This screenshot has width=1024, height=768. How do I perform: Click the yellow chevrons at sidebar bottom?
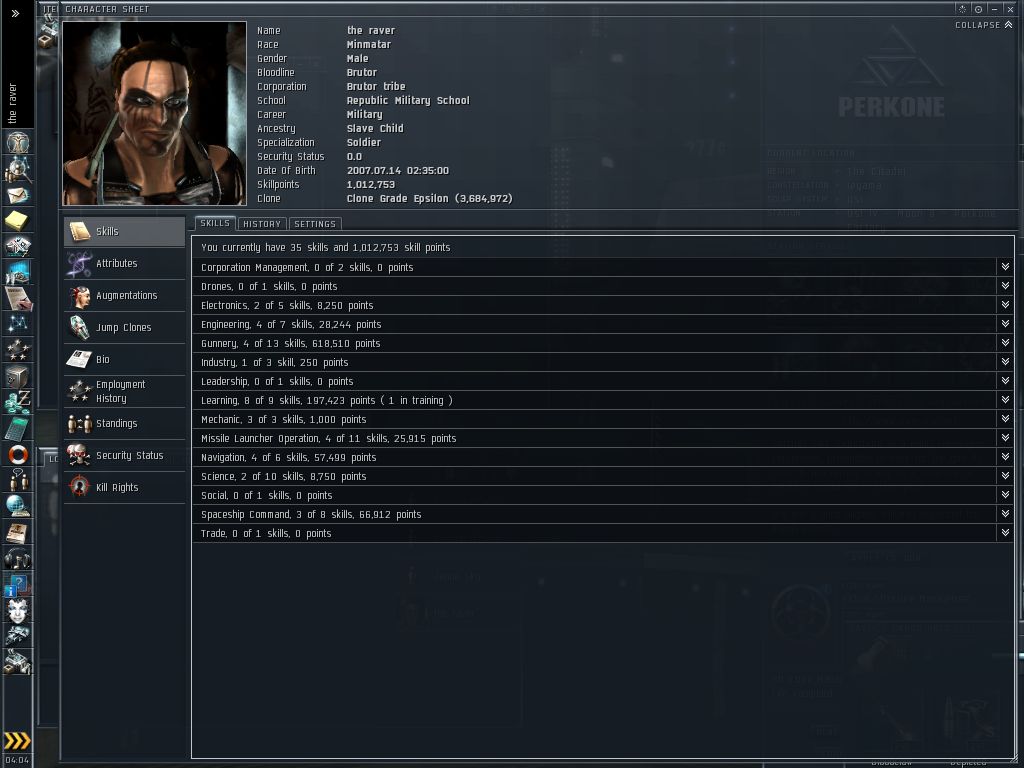tap(17, 740)
